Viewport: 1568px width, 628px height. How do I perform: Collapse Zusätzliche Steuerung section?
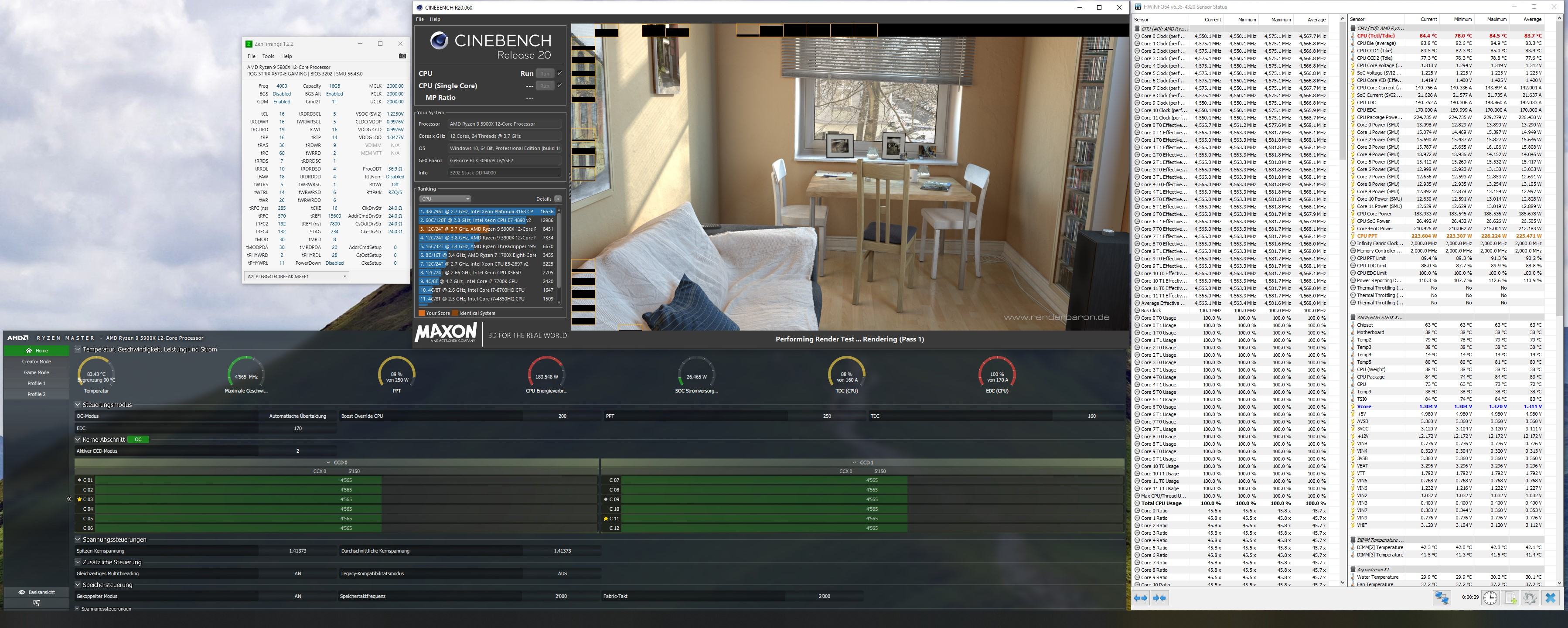click(x=78, y=562)
